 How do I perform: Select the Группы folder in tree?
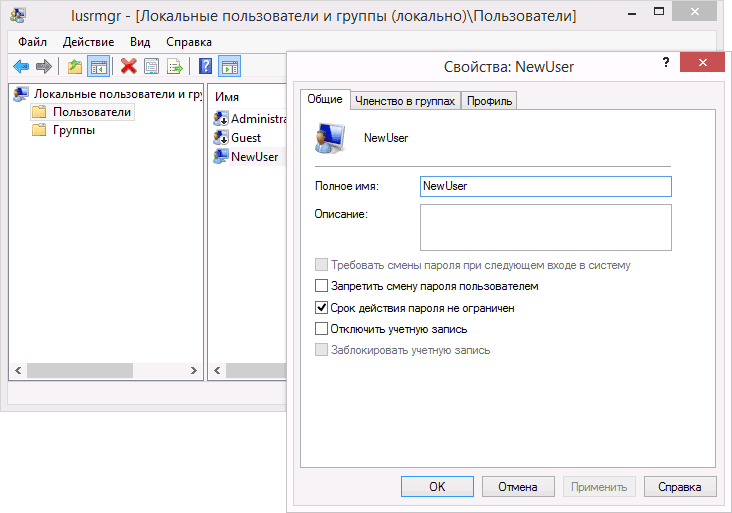(x=74, y=130)
